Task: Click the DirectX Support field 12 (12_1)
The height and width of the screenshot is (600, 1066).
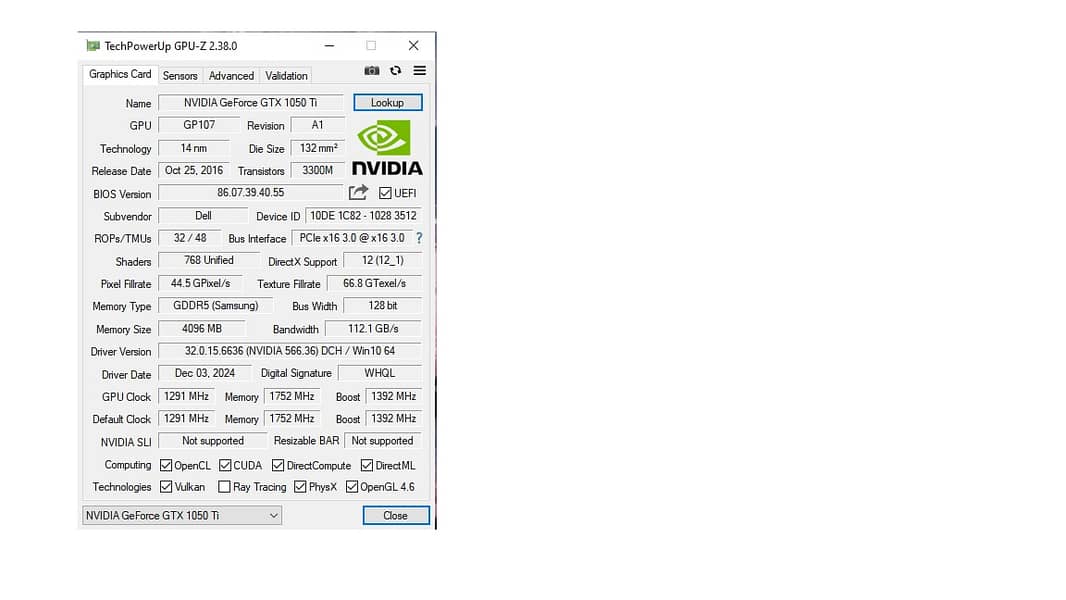Action: (x=383, y=261)
